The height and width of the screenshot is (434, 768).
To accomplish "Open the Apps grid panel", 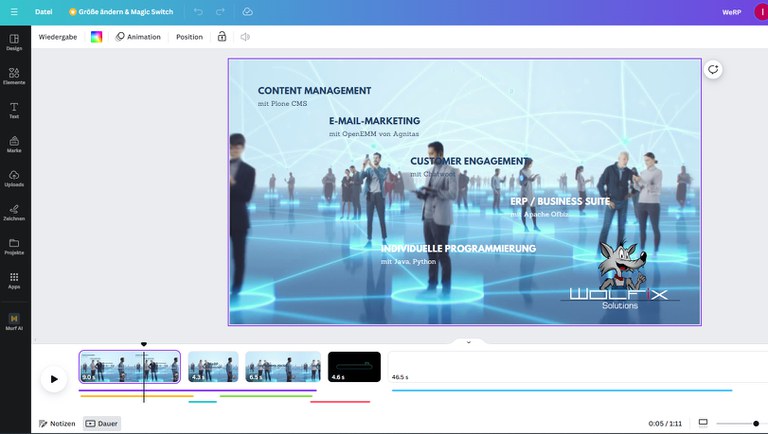I will coord(14,279).
